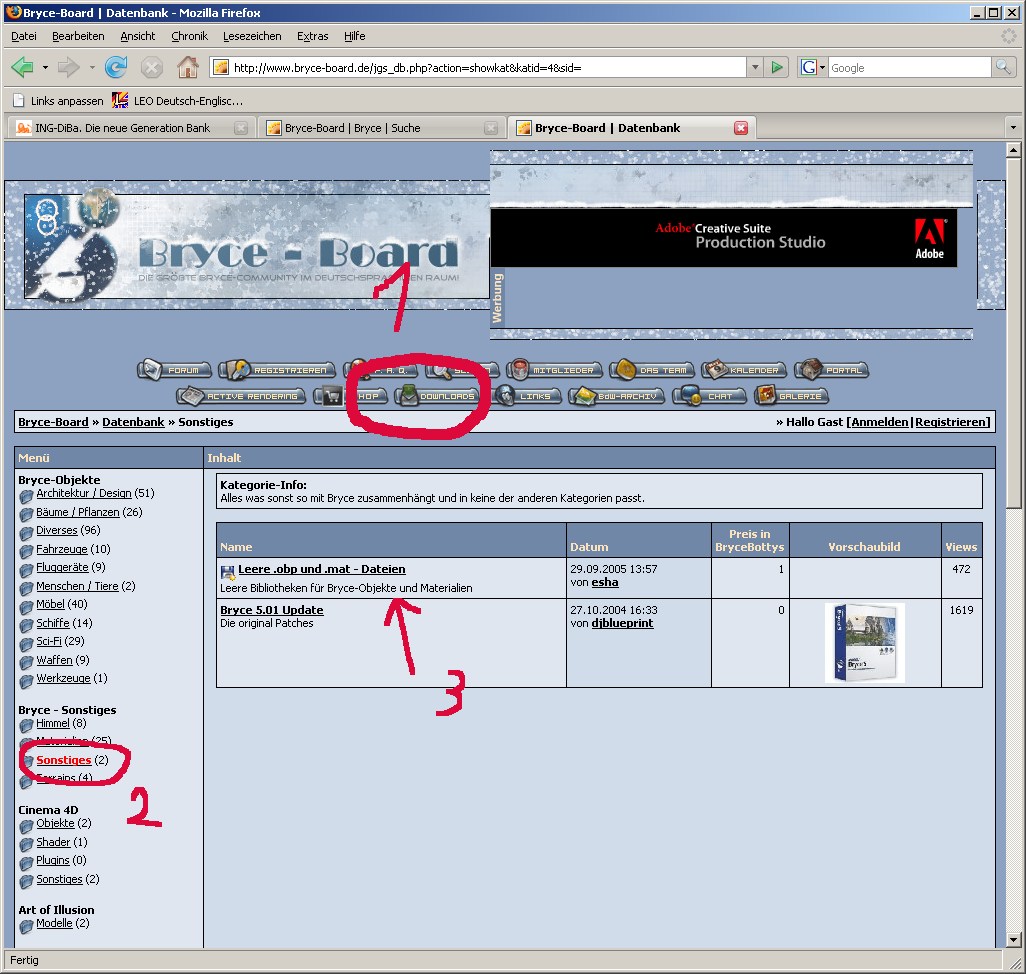Open the Hilfe menu
Viewport: 1026px width, 974px height.
354,36
